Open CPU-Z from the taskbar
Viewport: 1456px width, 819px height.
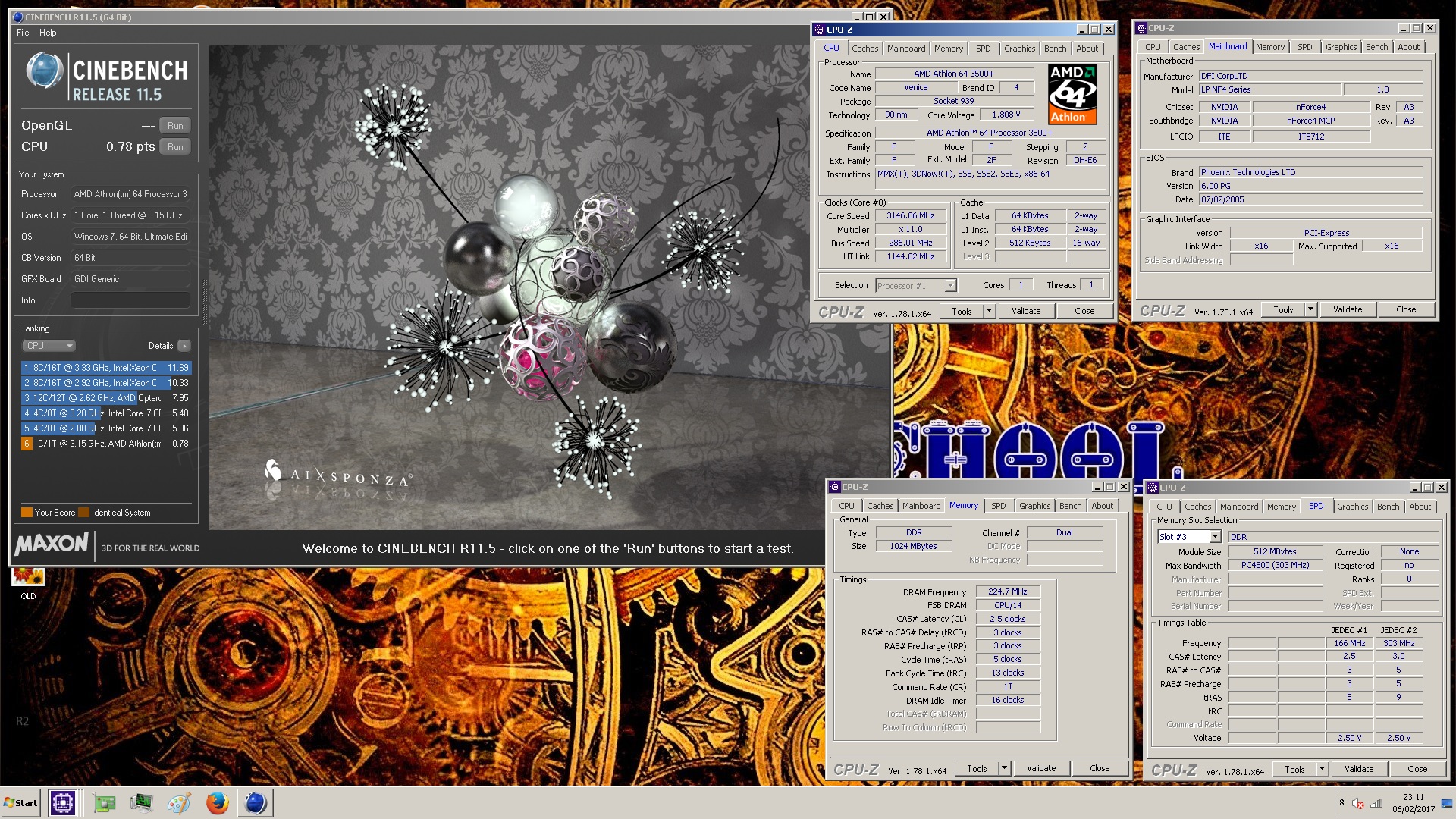tap(63, 803)
